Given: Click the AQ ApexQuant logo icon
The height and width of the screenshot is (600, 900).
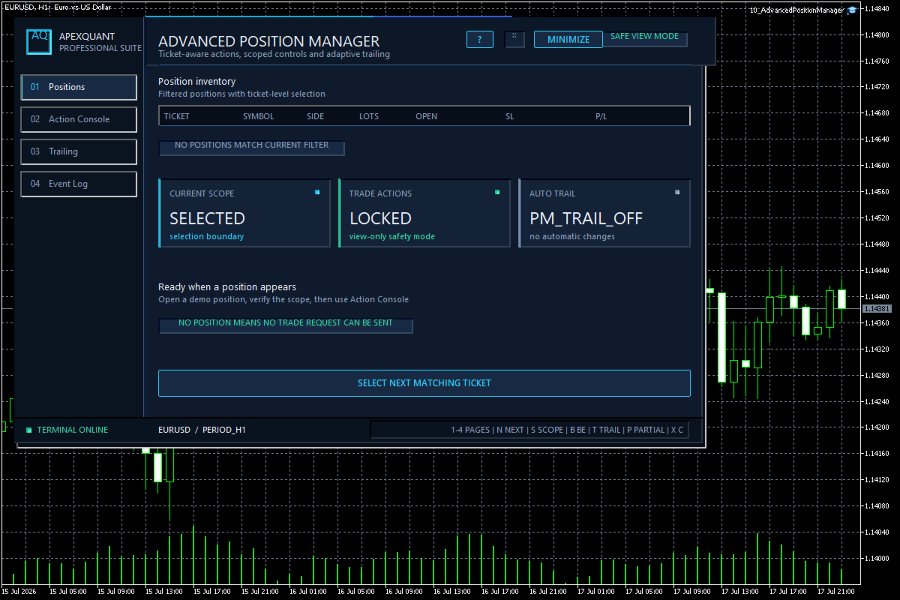Looking at the screenshot, I should pos(39,42).
